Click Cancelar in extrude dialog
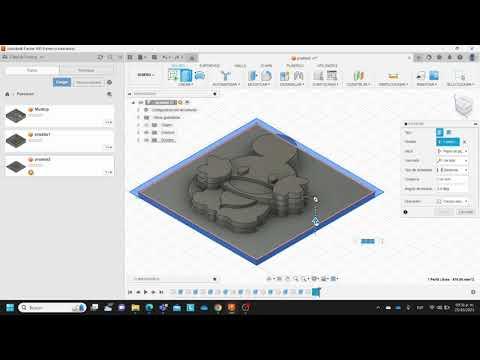480x360 pixels. (465, 212)
